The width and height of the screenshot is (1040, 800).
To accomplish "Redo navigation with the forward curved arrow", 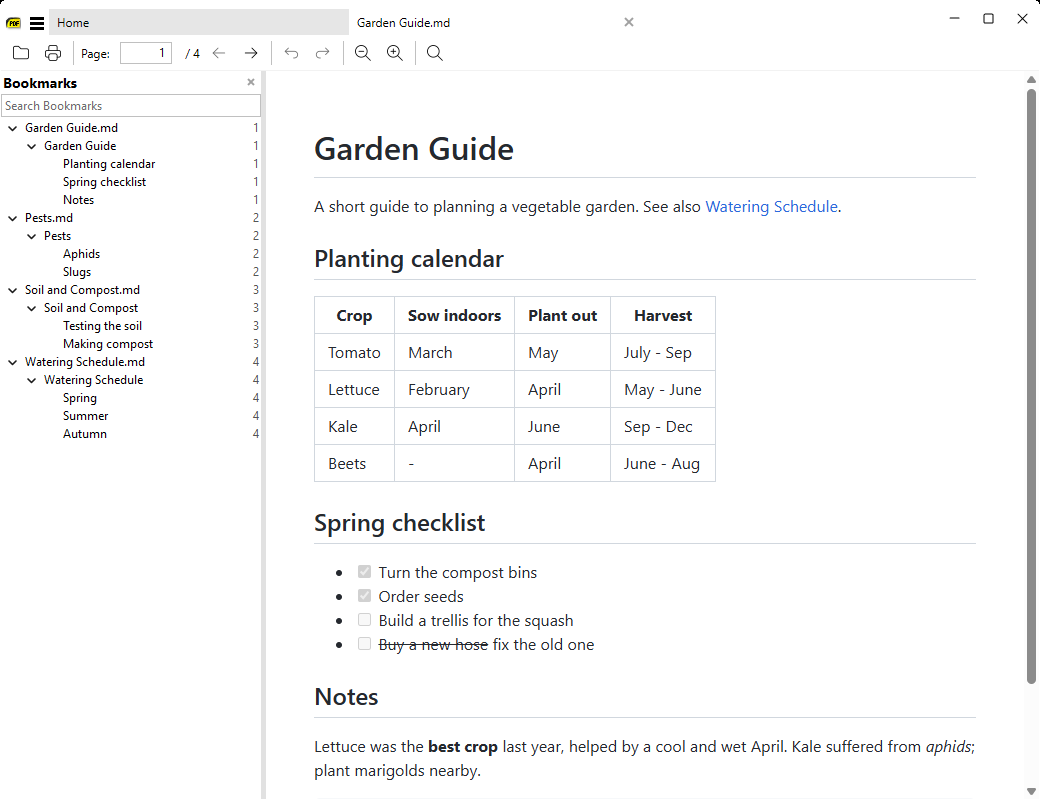I will [322, 53].
